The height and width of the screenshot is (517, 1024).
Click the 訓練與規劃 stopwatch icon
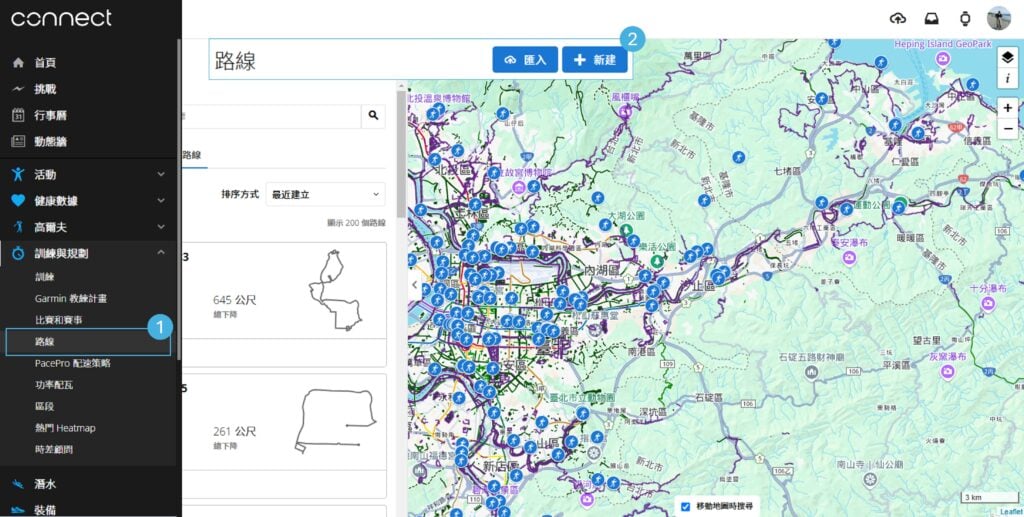(18, 253)
